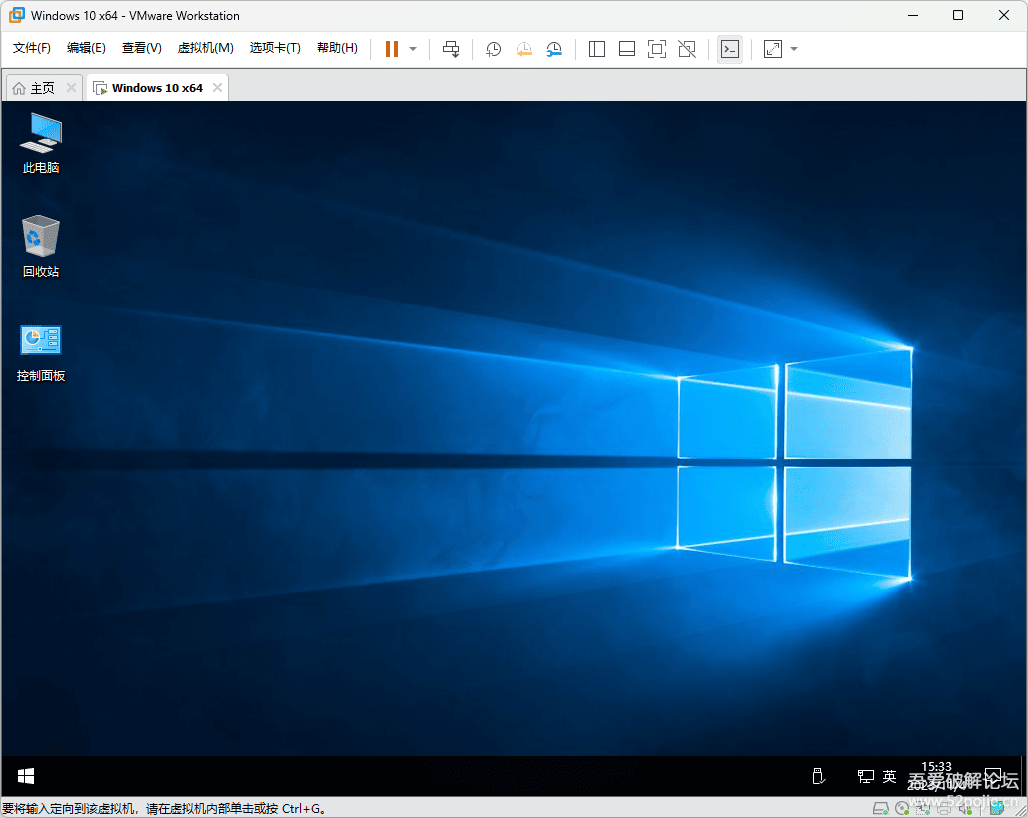The image size is (1028, 818).
Task: Close the VMware Workstation window
Action: point(1004,15)
